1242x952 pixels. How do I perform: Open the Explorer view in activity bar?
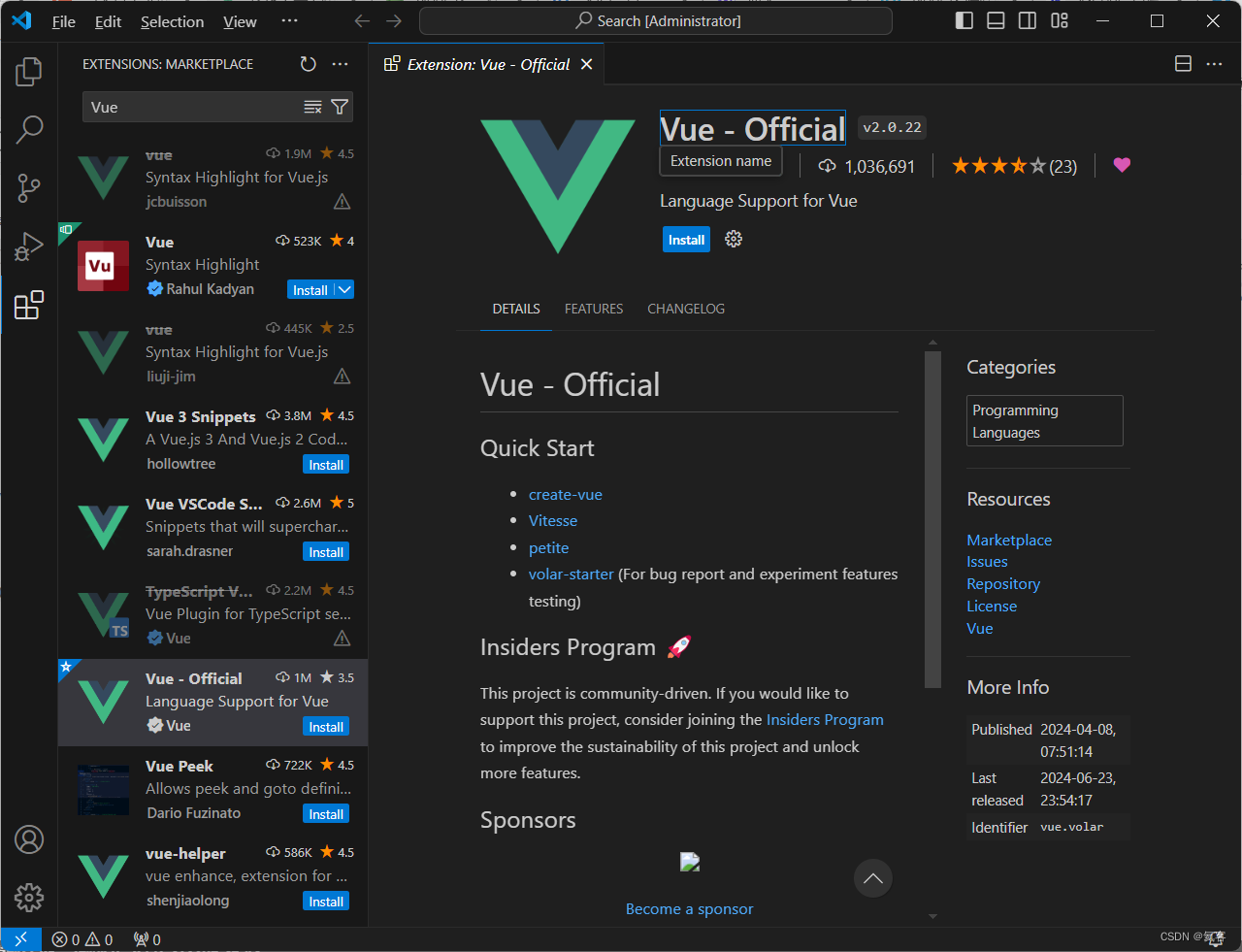pyautogui.click(x=29, y=71)
